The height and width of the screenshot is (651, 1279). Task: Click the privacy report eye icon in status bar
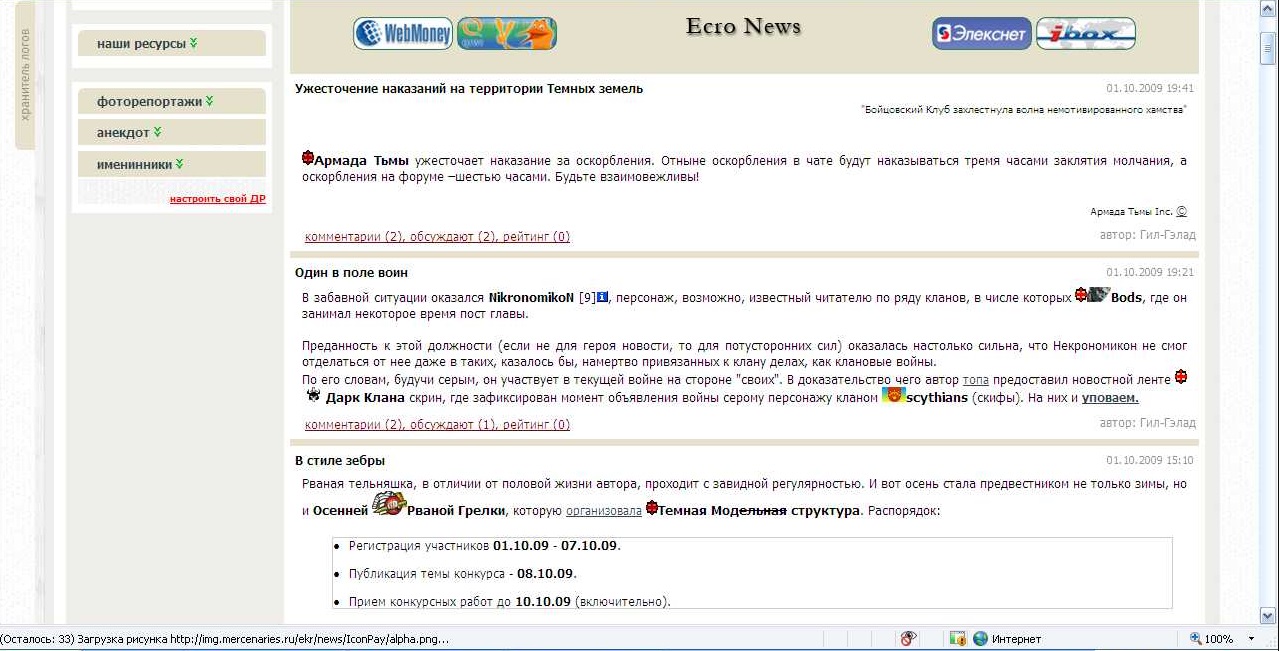[x=908, y=638]
